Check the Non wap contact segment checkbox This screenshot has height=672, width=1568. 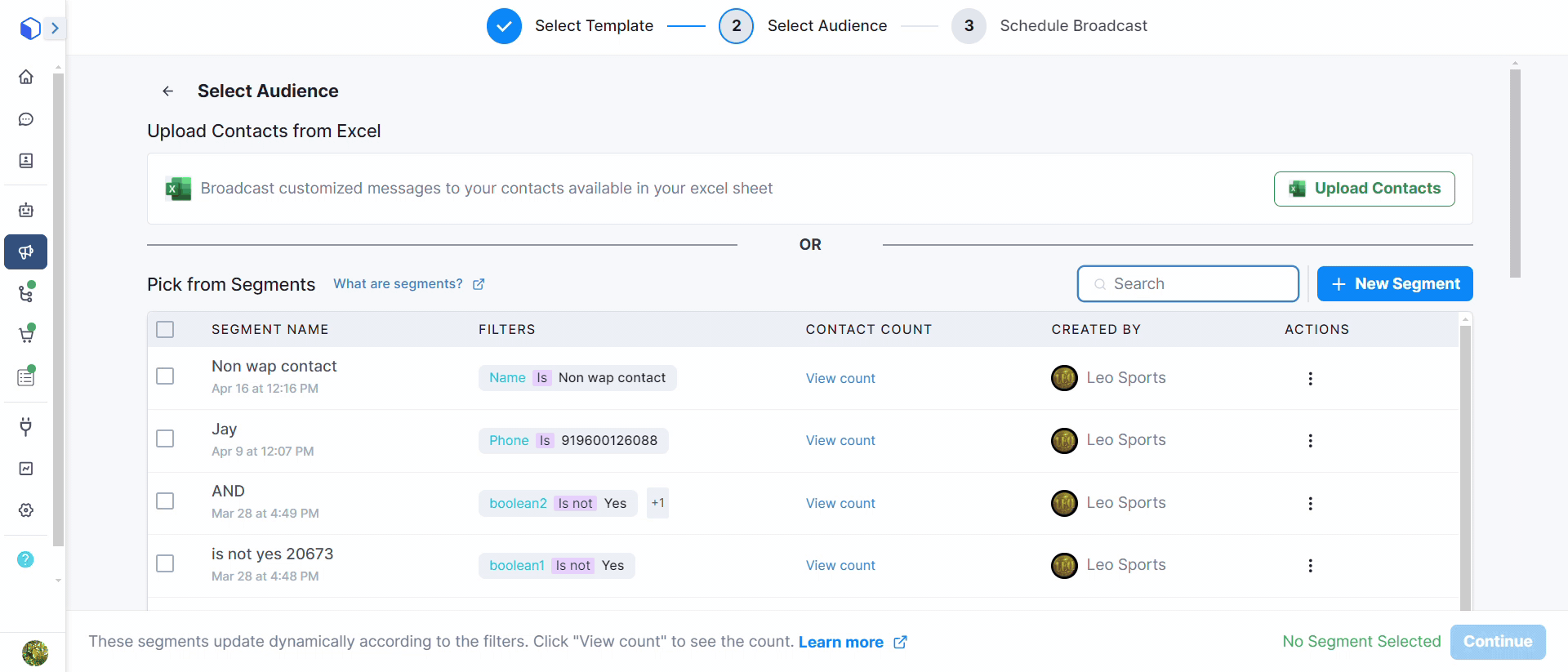click(165, 376)
